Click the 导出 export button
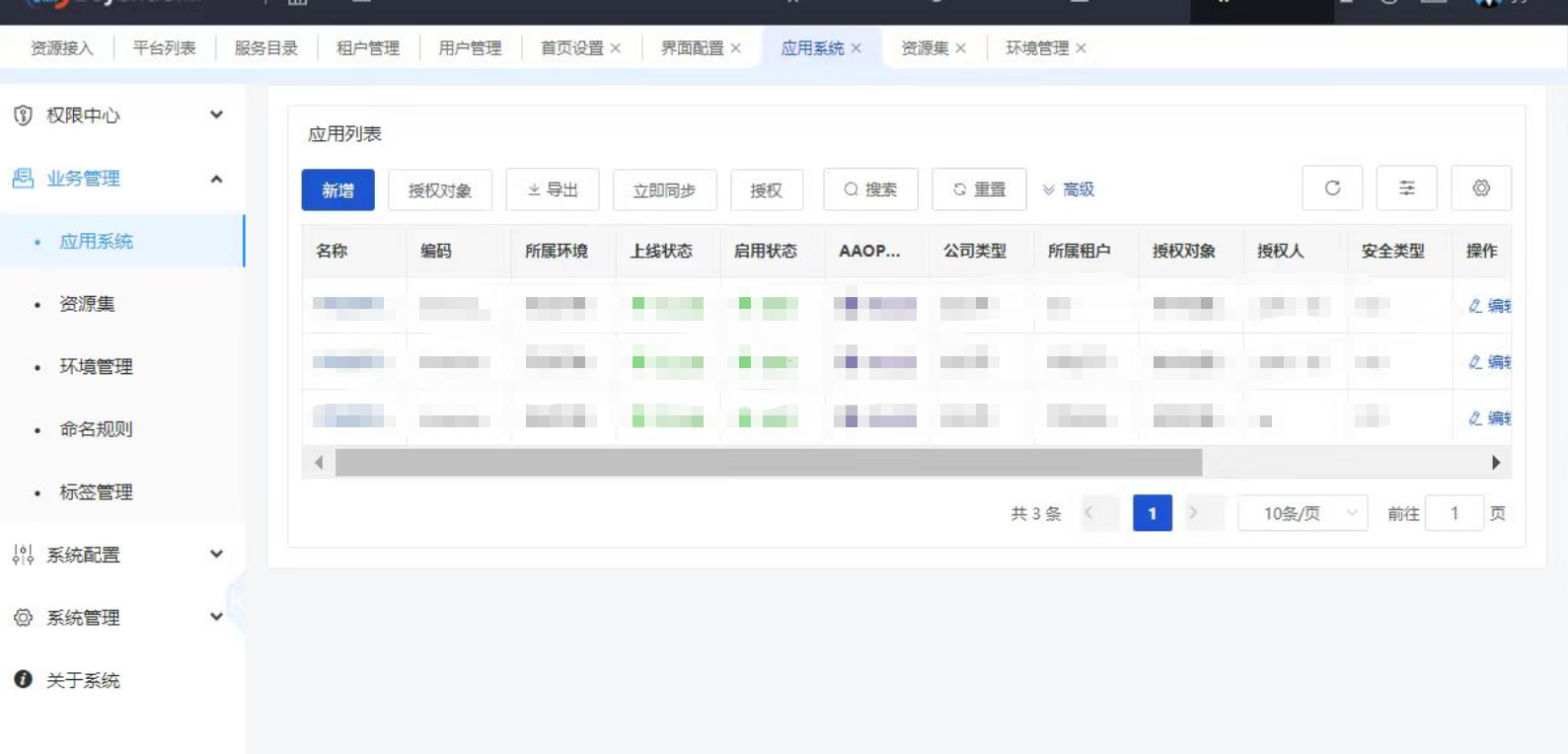 [553, 189]
